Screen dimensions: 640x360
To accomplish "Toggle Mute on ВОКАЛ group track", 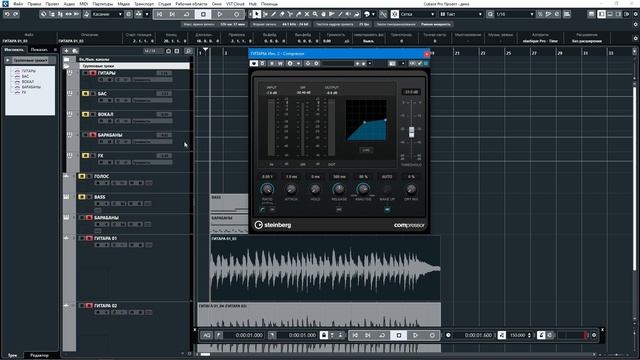I will [85, 115].
